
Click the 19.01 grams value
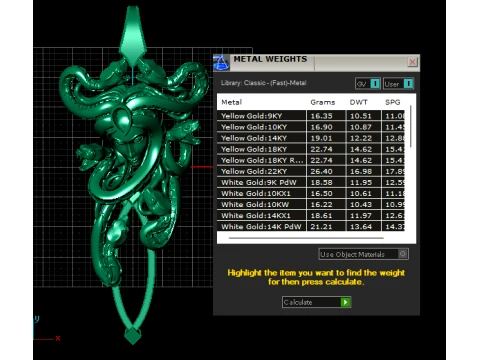(321, 138)
